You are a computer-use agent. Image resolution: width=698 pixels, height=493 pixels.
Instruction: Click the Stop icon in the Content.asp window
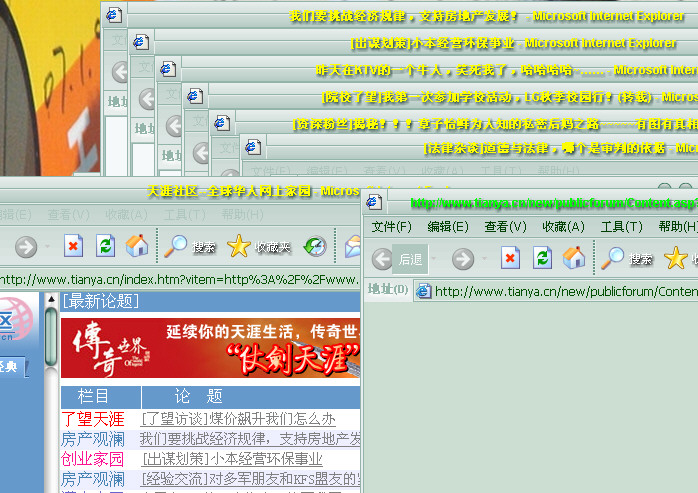[510, 258]
